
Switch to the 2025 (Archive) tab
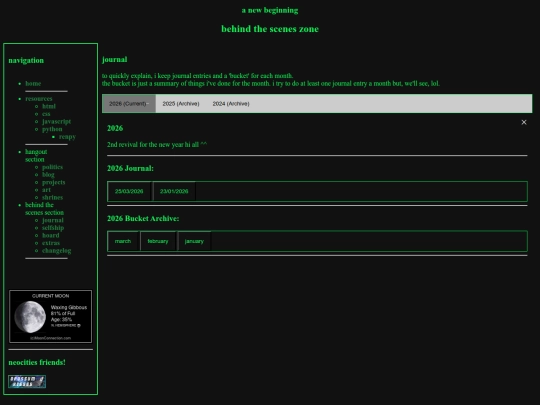coord(181,104)
